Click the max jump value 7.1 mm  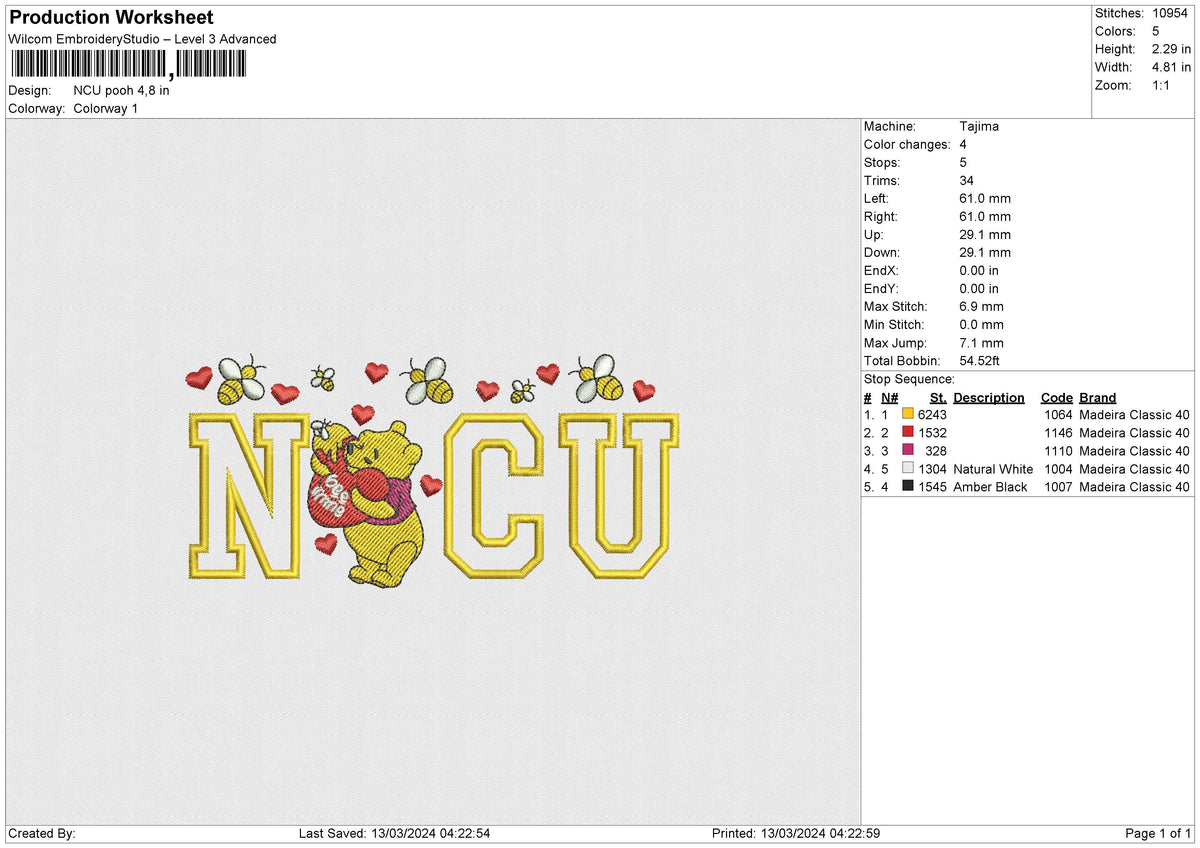pyautogui.click(x=981, y=342)
